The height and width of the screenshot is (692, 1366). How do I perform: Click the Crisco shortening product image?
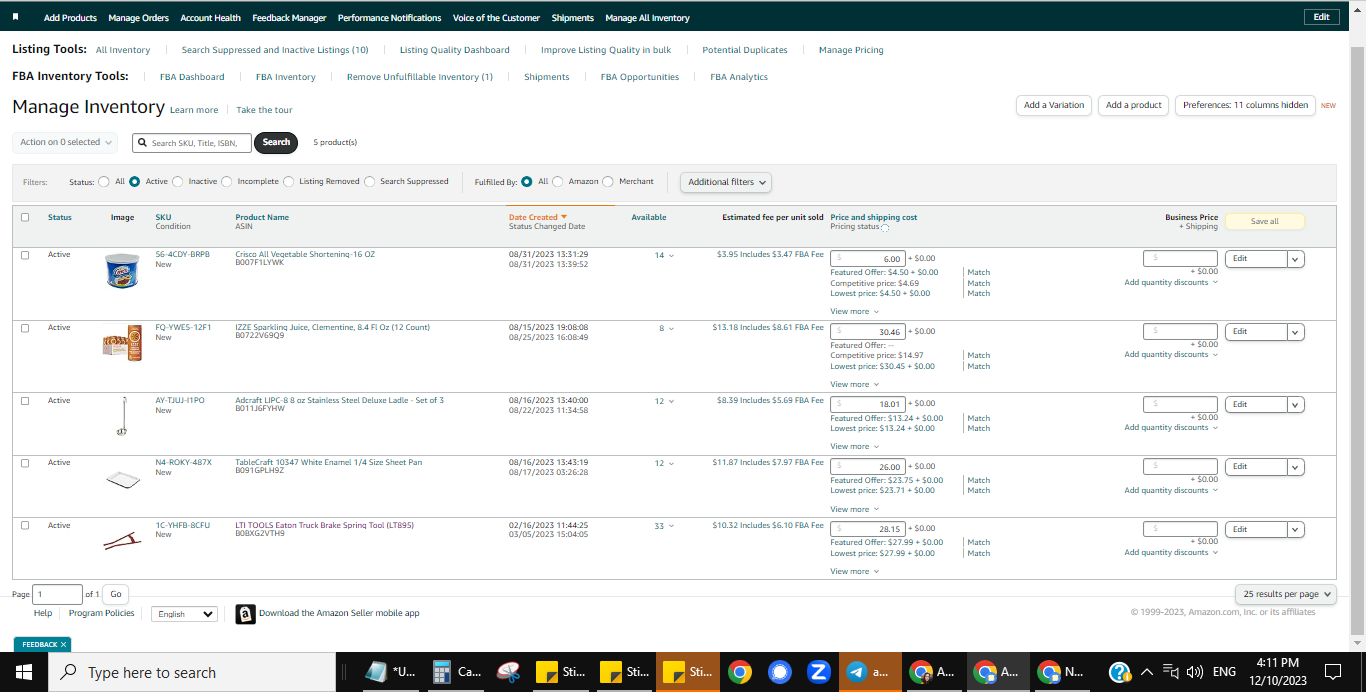pos(121,271)
